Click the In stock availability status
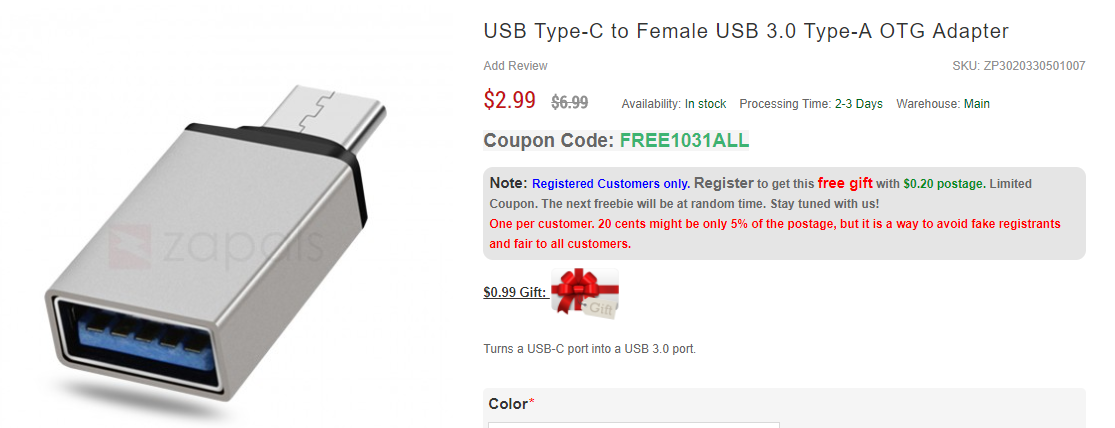Screen dimensions: 1115x428 (x=705, y=104)
